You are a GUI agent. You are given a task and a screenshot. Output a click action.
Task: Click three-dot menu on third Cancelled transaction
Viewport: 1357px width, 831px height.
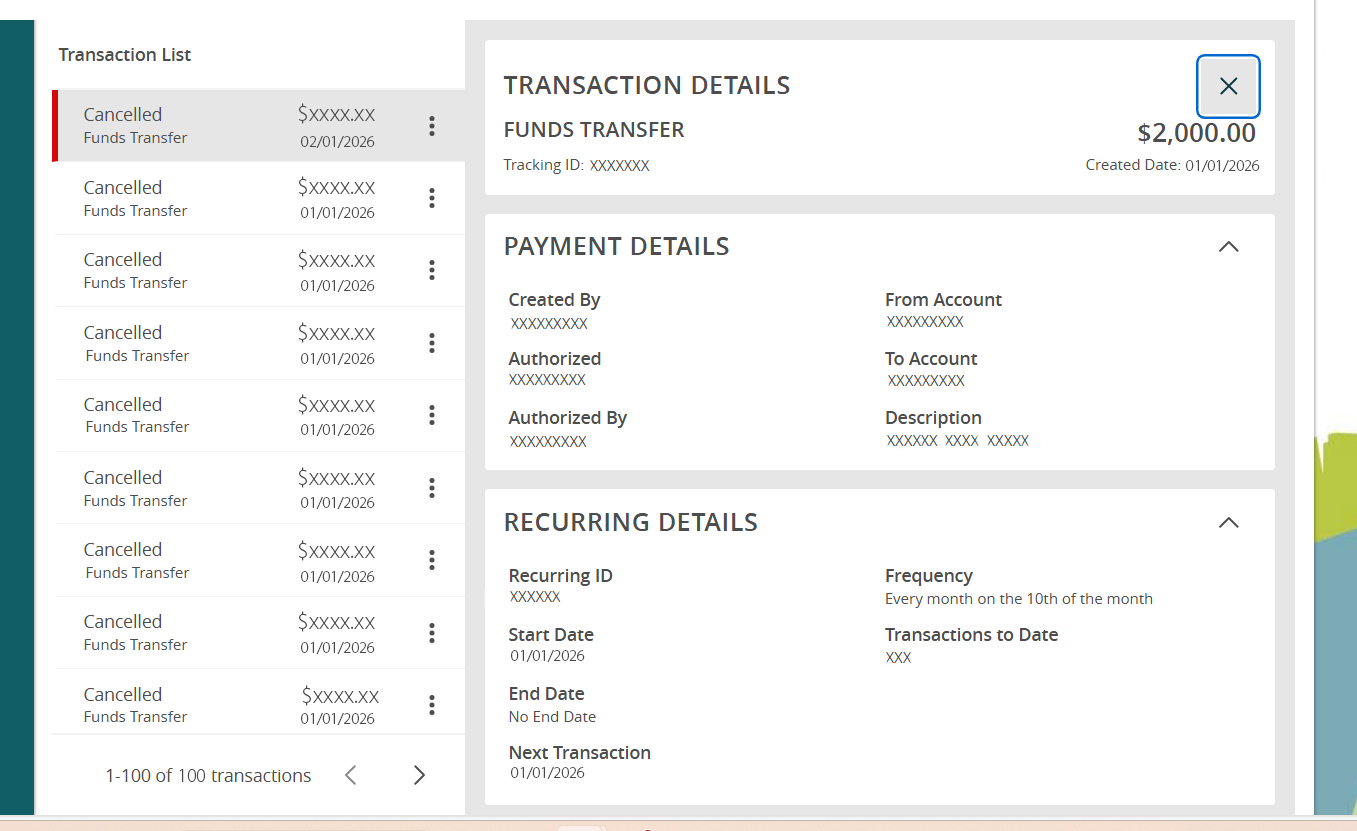pos(432,270)
